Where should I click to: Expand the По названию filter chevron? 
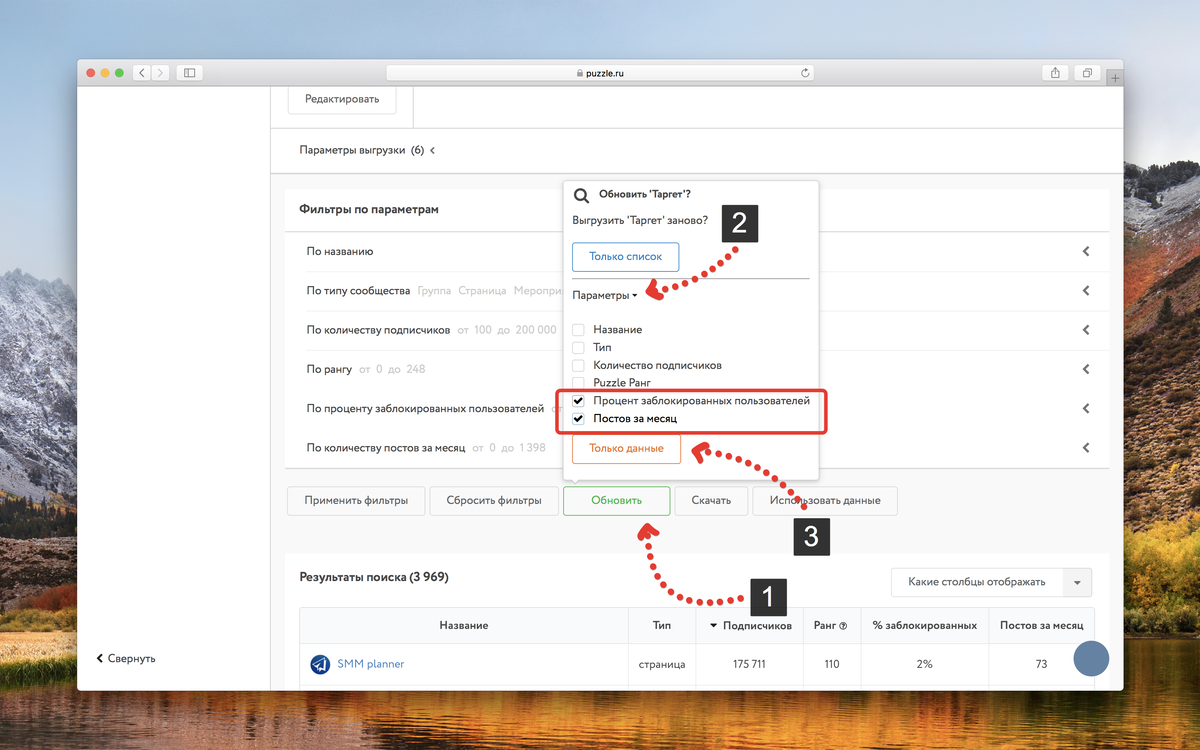tap(1086, 252)
